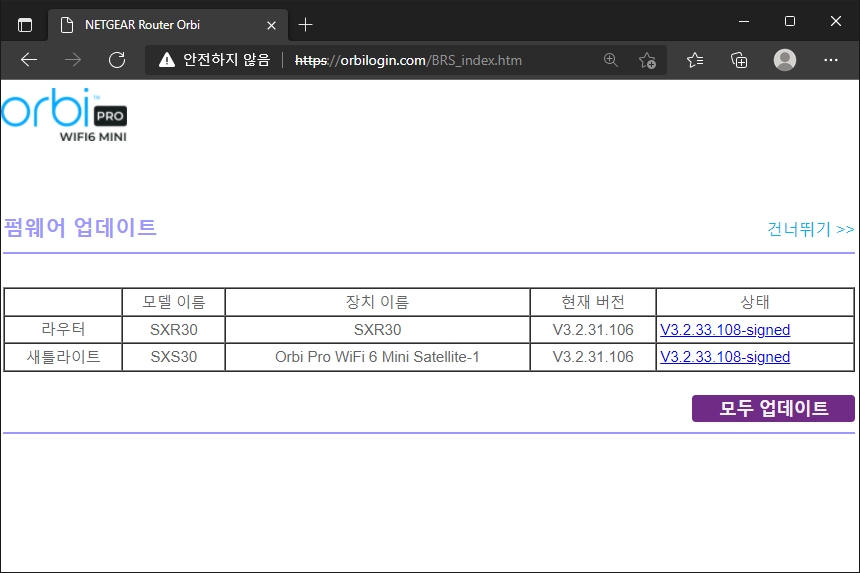Open satellite firmware V3.2.33.108-signed link
Image resolution: width=860 pixels, height=573 pixels.
[x=725, y=357]
